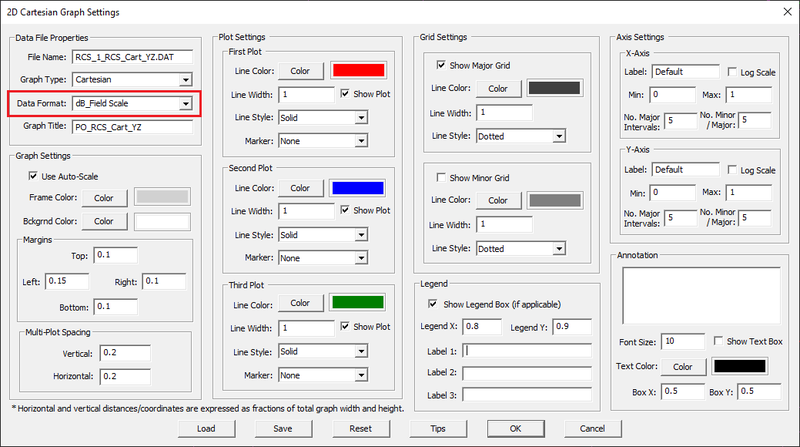The height and width of the screenshot is (447, 800).
Task: Click the Reset button
Action: coord(360,428)
